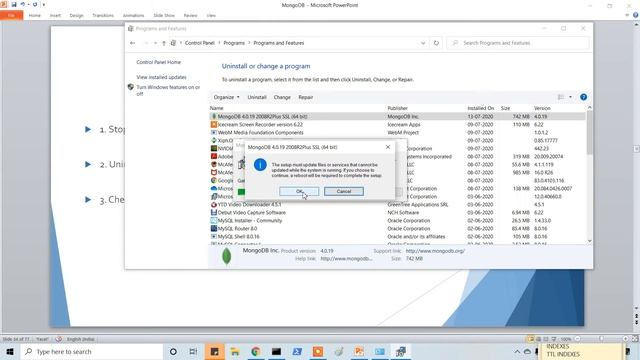Click Repair in the toolbar
The width and height of the screenshot is (640, 360).
pyautogui.click(x=306, y=97)
